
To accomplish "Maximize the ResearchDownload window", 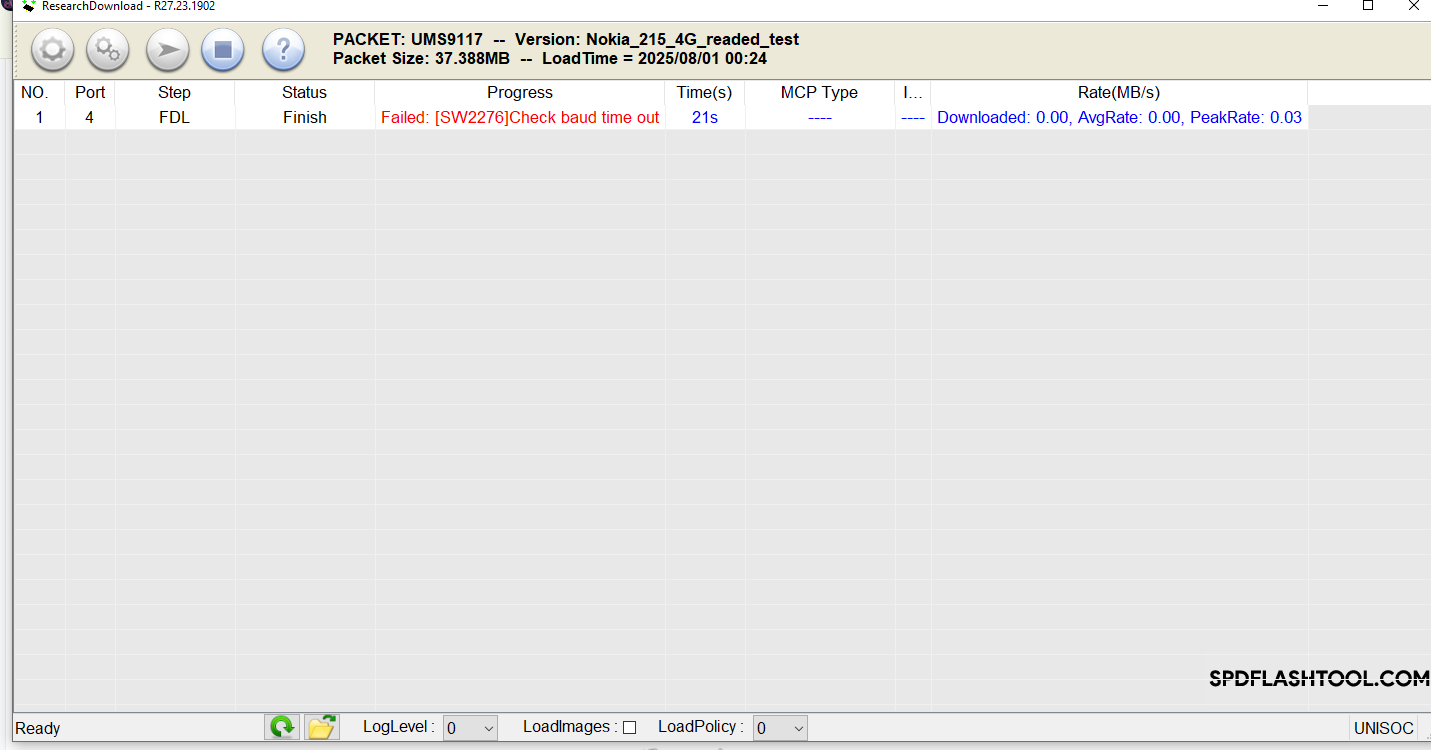I will pyautogui.click(x=1368, y=6).
